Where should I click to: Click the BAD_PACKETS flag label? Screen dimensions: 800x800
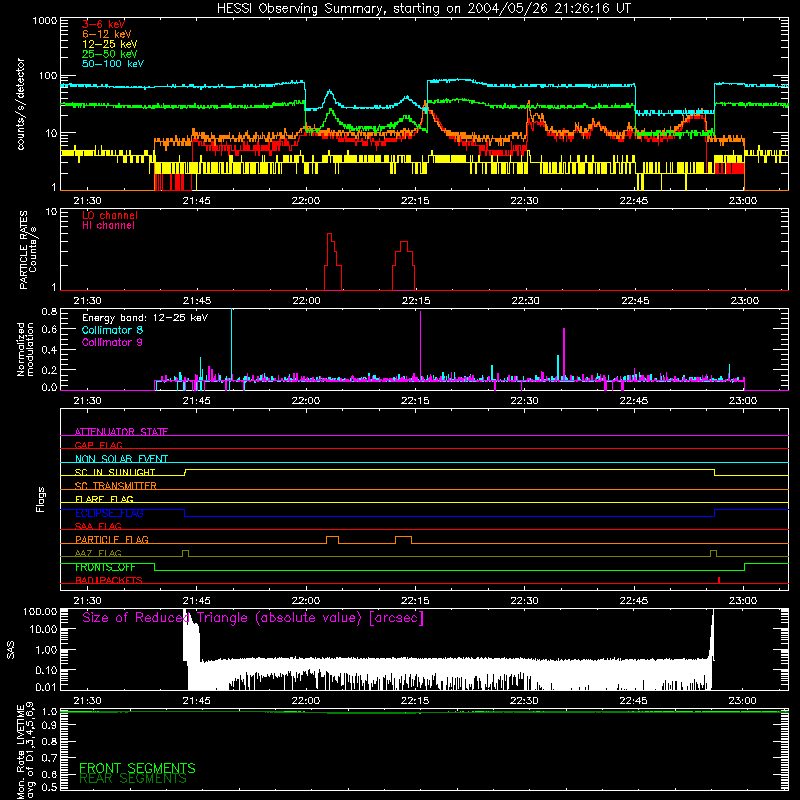[x=109, y=580]
